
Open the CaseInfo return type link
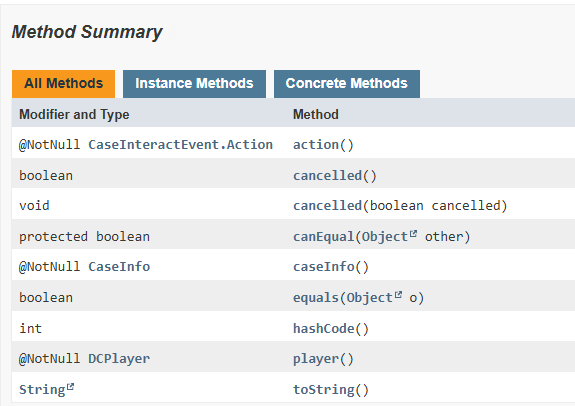pos(119,267)
